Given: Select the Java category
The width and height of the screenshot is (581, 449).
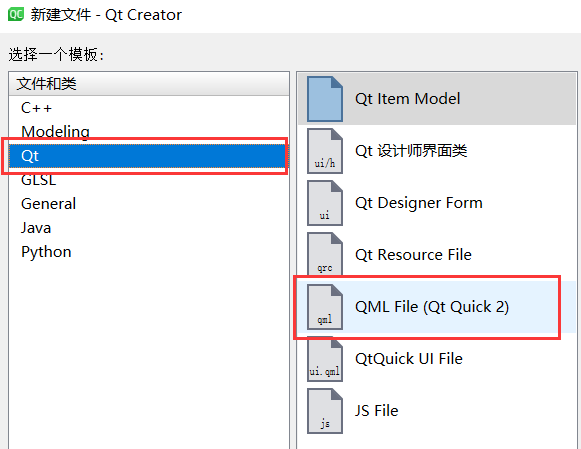Looking at the screenshot, I should 149,228.
